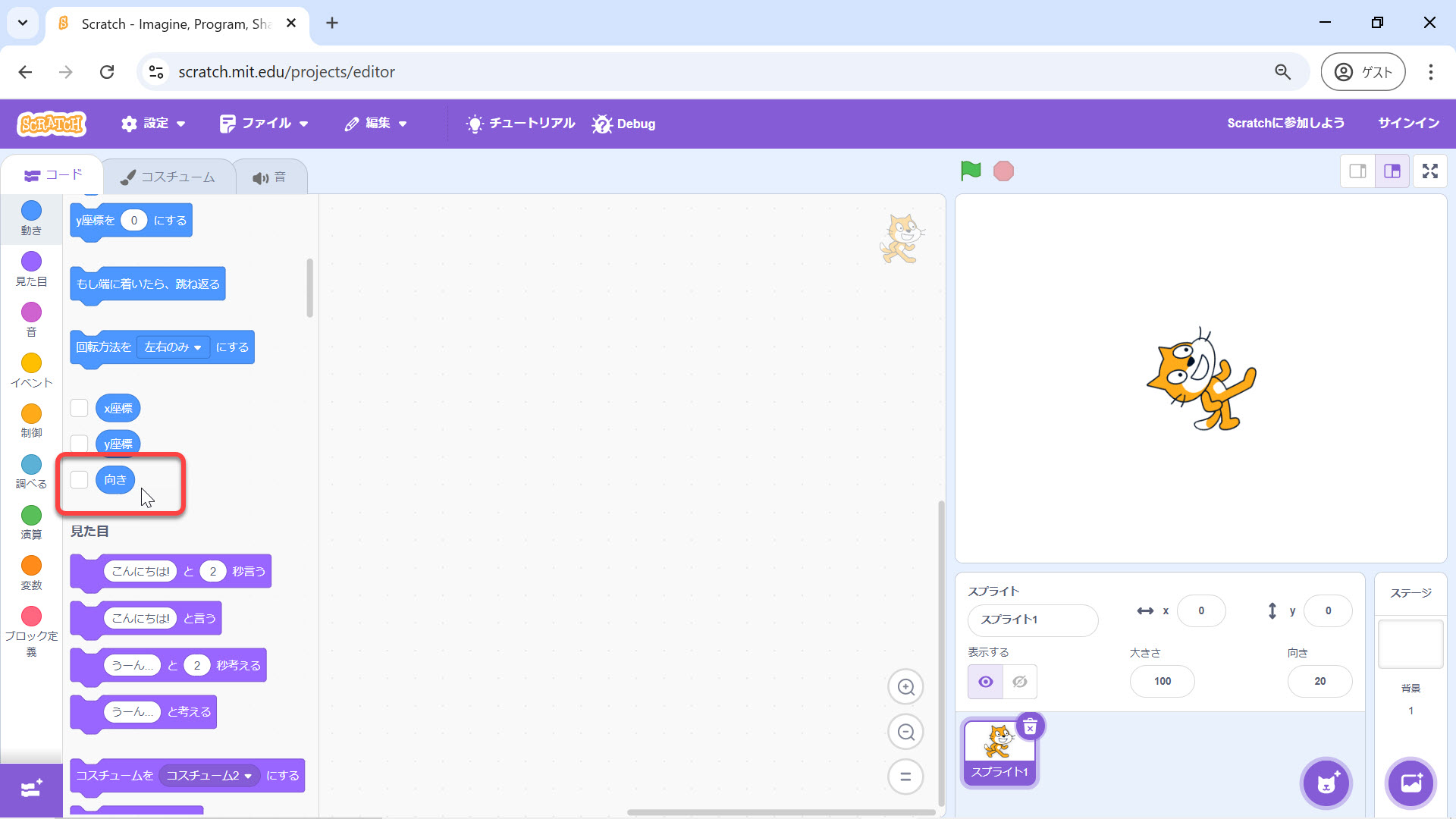Image resolution: width=1456 pixels, height=819 pixels.
Task: Click the sprite x position field
Action: point(1200,611)
